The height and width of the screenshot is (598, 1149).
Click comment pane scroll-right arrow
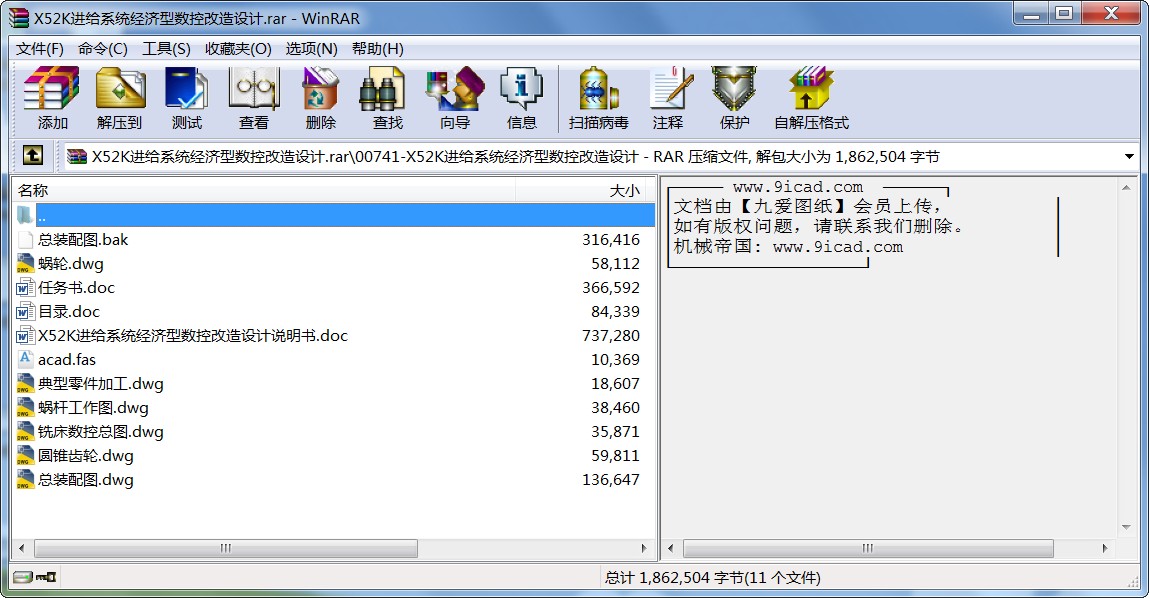(1105, 548)
